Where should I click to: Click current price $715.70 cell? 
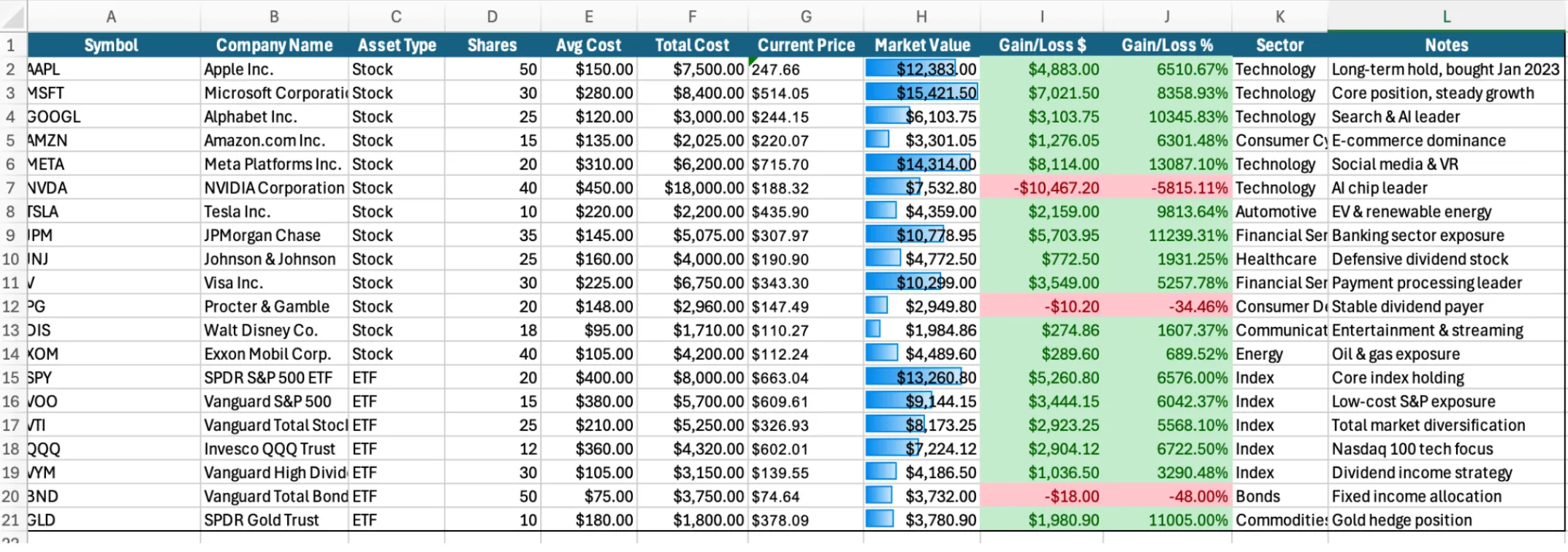click(x=806, y=164)
